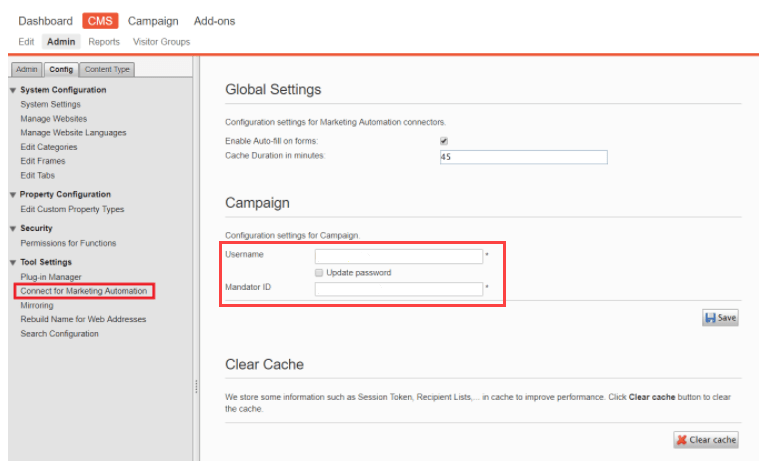
Task: Open the Add-ons menu
Action: click(217, 21)
